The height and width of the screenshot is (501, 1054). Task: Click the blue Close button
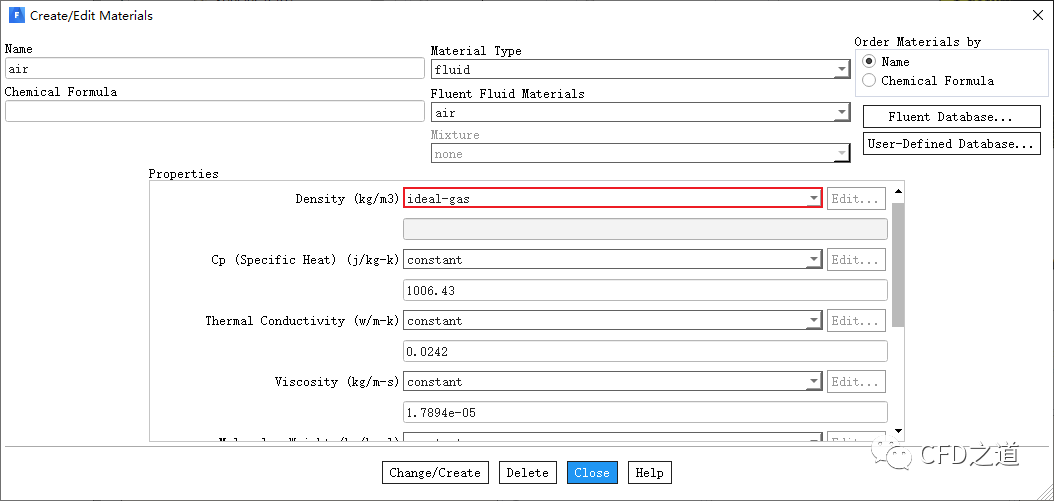[x=592, y=473]
